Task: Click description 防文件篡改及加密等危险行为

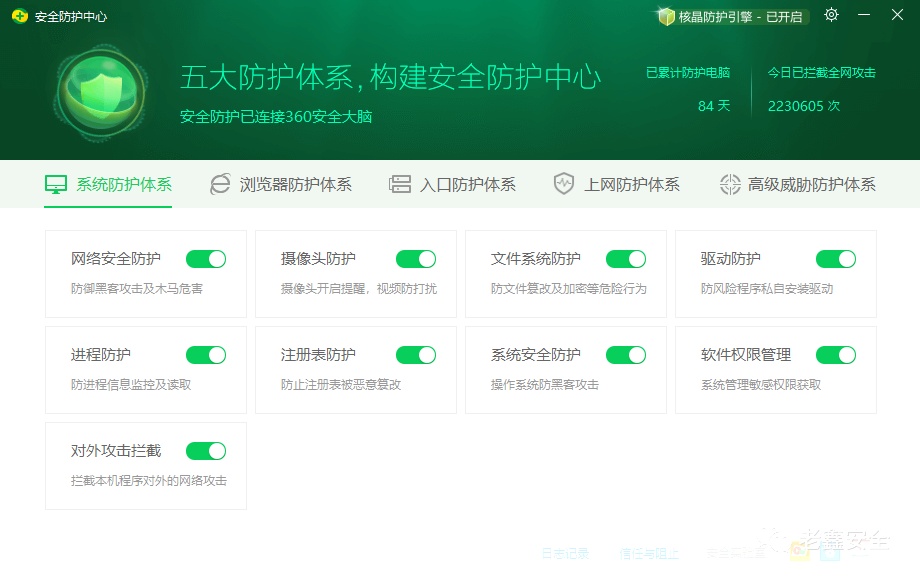Action: coord(569,289)
